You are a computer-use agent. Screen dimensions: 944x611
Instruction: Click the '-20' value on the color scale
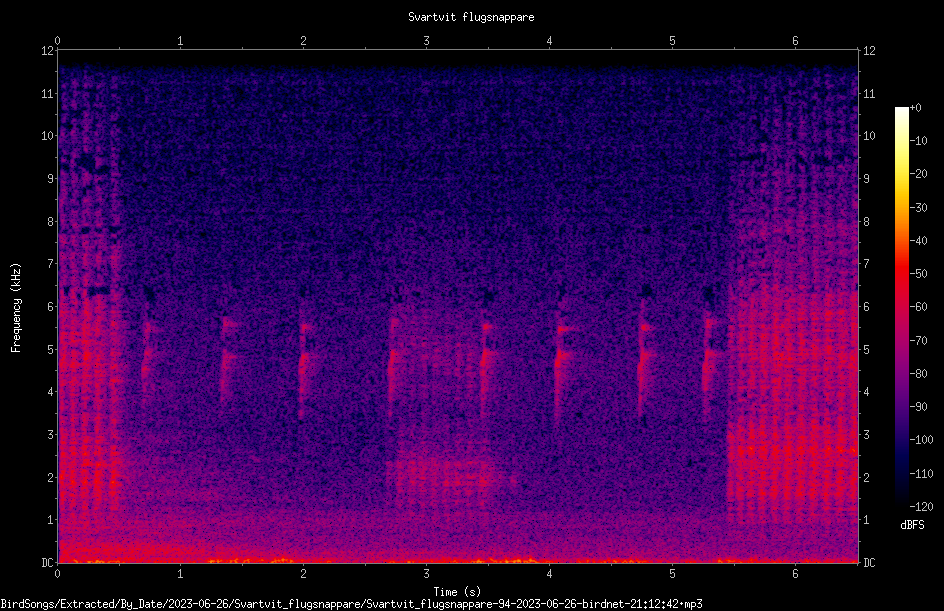pos(919,174)
